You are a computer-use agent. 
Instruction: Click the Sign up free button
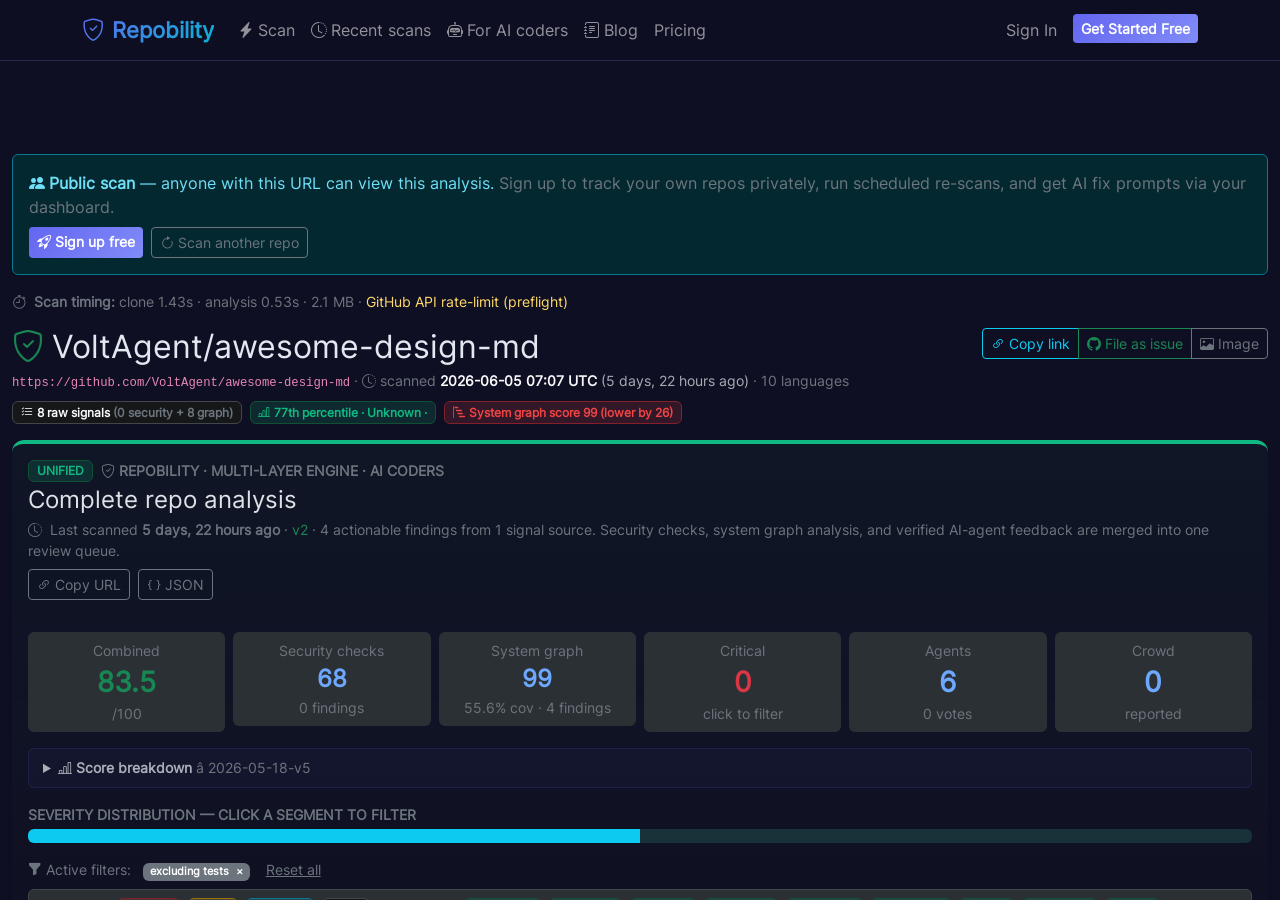tap(86, 242)
